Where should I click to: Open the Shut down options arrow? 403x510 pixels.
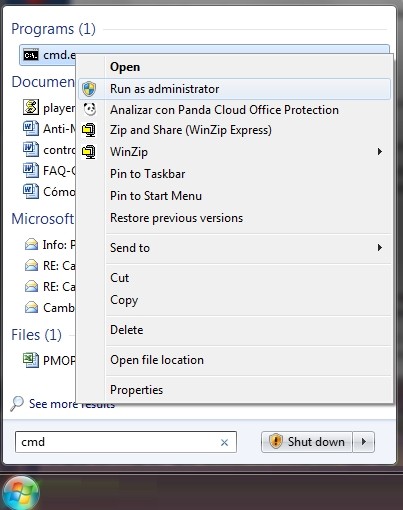[364, 442]
